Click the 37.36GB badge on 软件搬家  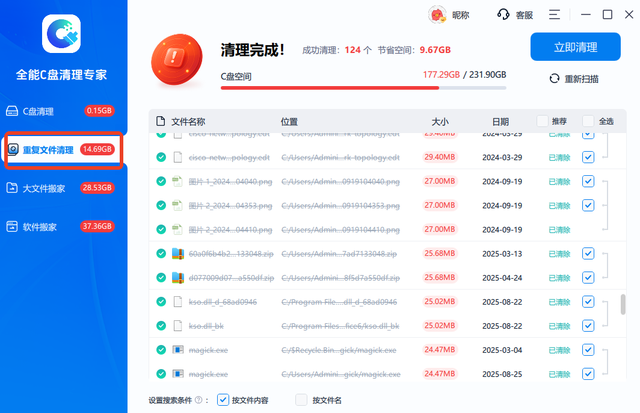[97, 226]
